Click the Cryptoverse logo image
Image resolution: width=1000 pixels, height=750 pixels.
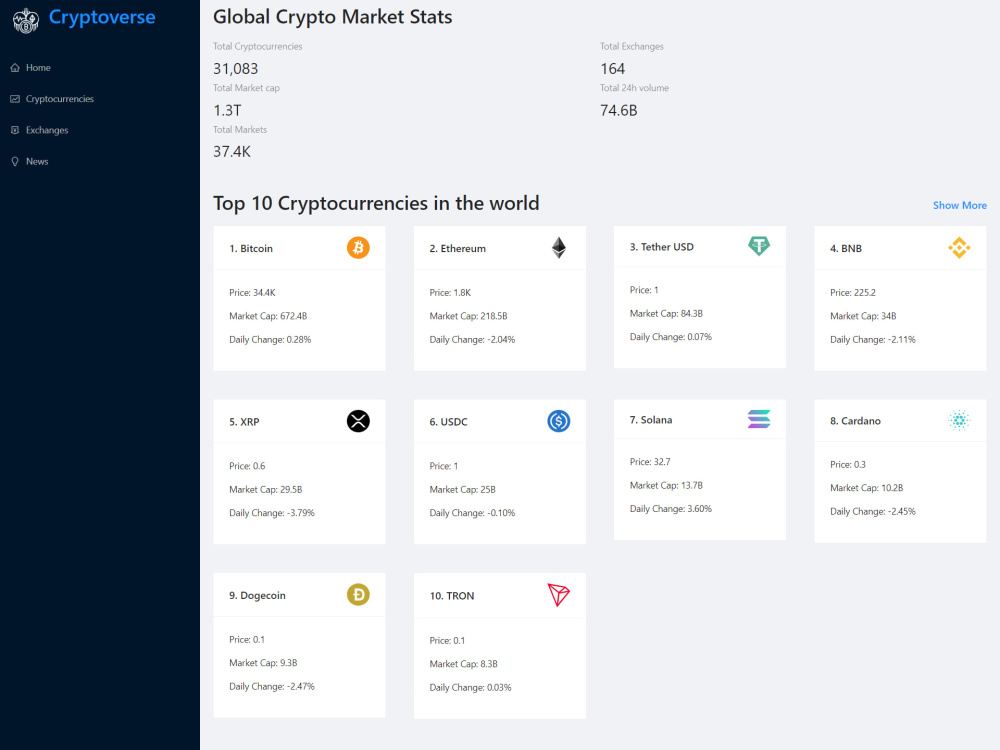click(26, 20)
